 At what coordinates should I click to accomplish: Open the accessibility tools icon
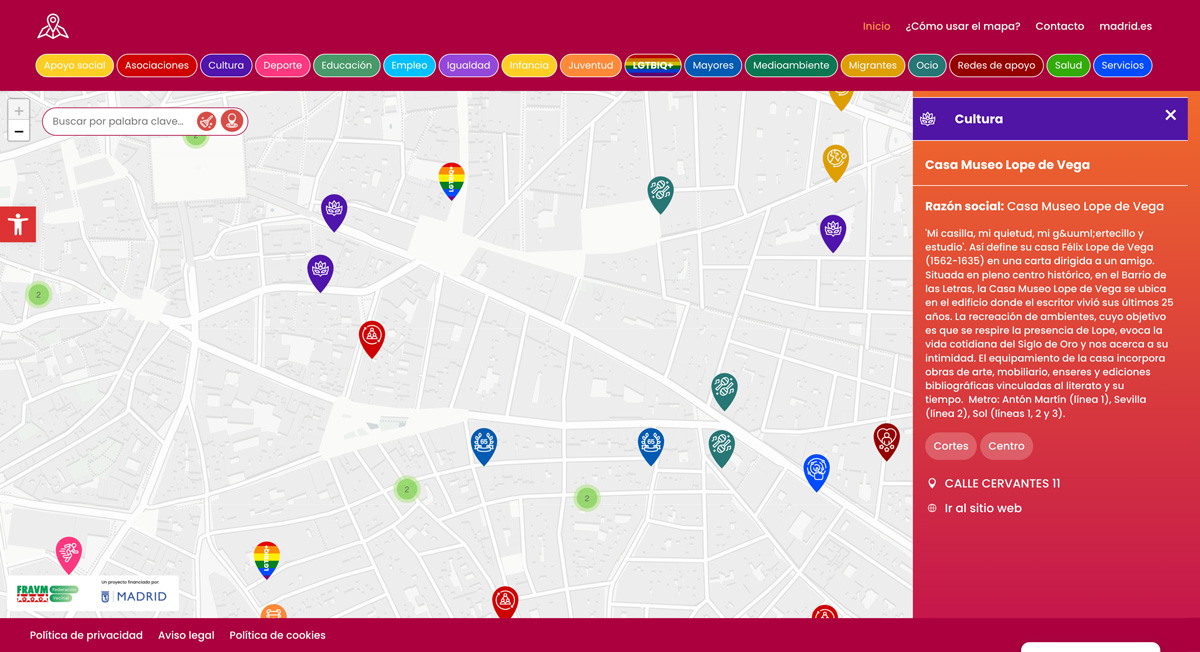tap(18, 224)
